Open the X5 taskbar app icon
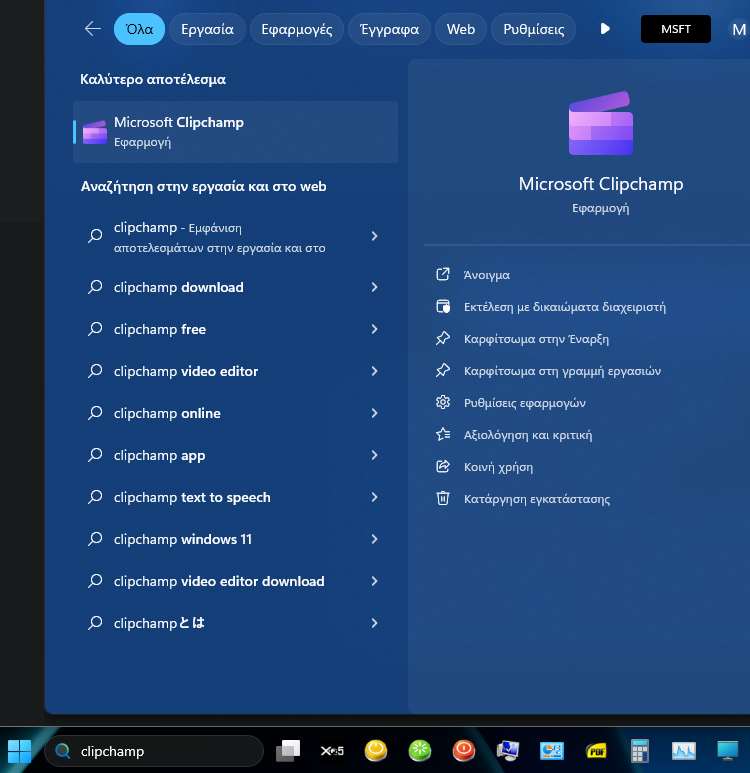Viewport: 750px width, 773px height. (332, 751)
